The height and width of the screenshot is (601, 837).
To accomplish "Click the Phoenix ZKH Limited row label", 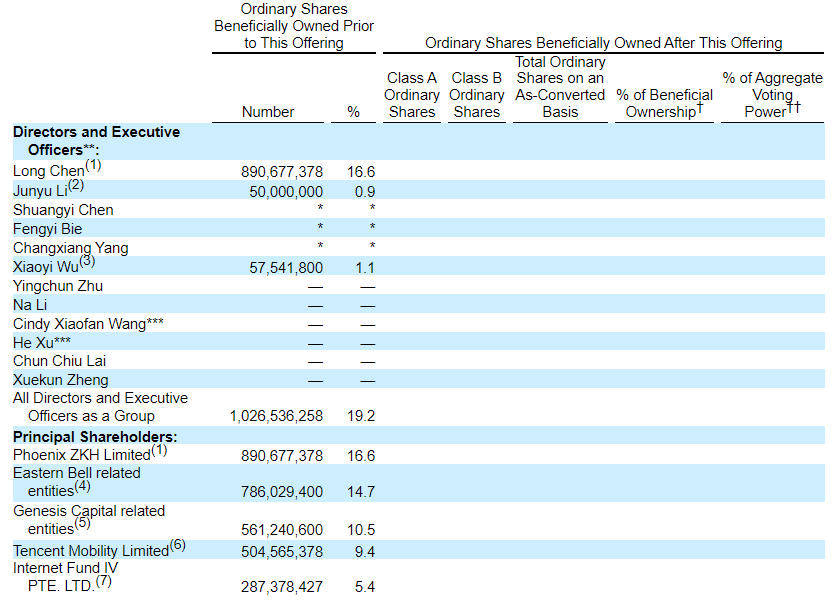I will [81, 455].
